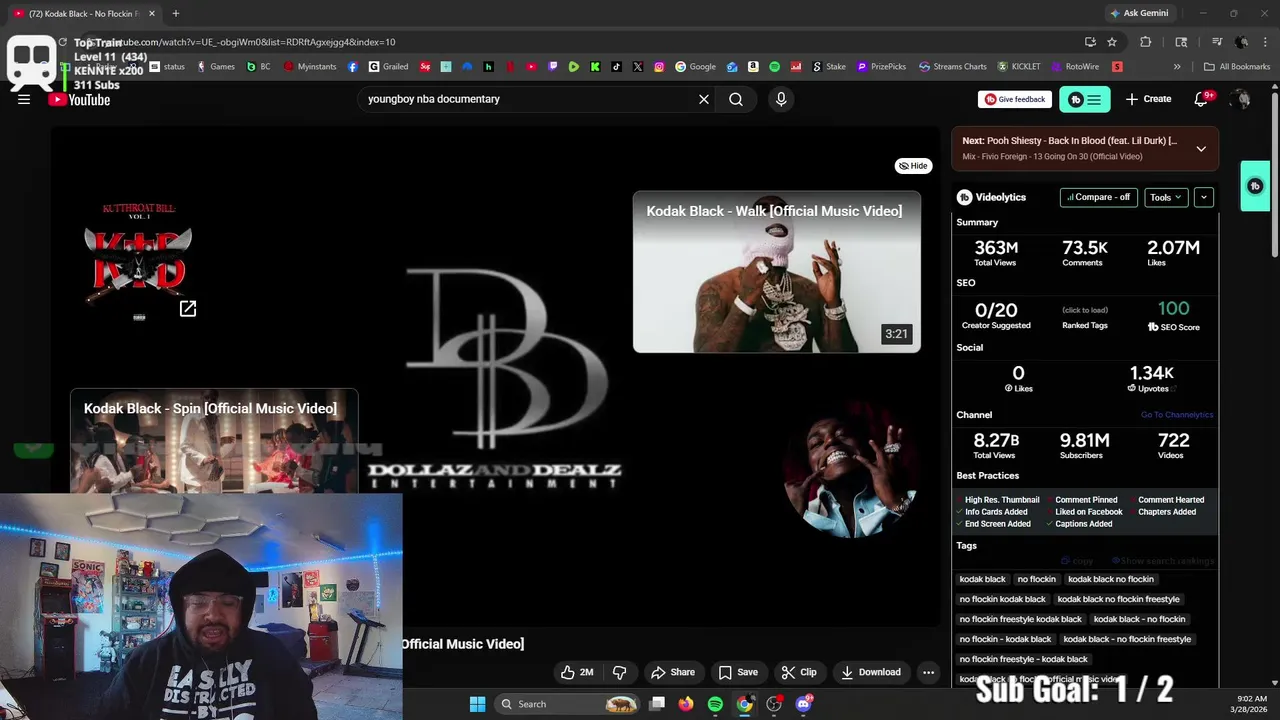Open TubeBuddy Give feedback
The image size is (1280, 720).
pos(1015,99)
